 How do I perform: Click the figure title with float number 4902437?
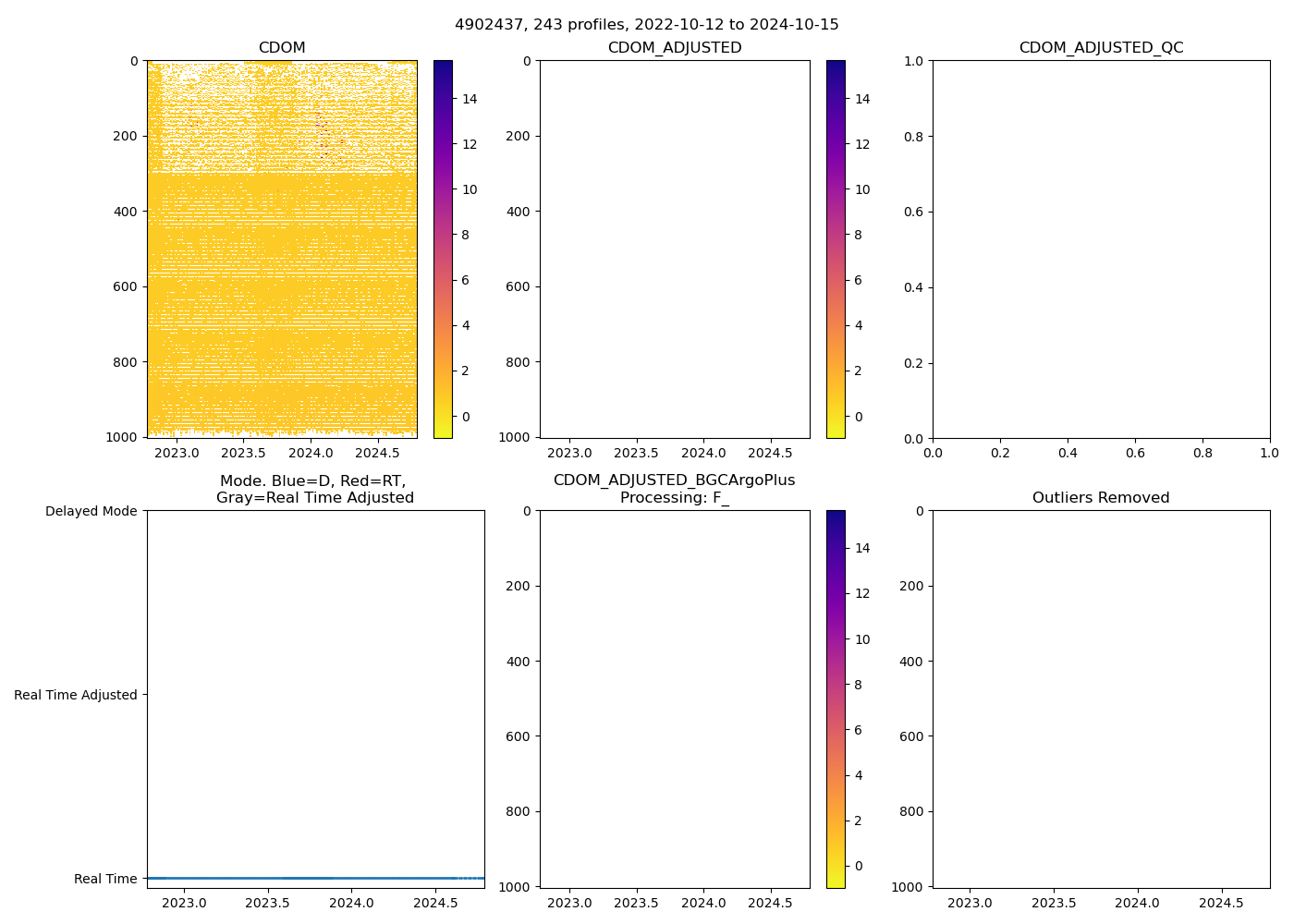(646, 25)
